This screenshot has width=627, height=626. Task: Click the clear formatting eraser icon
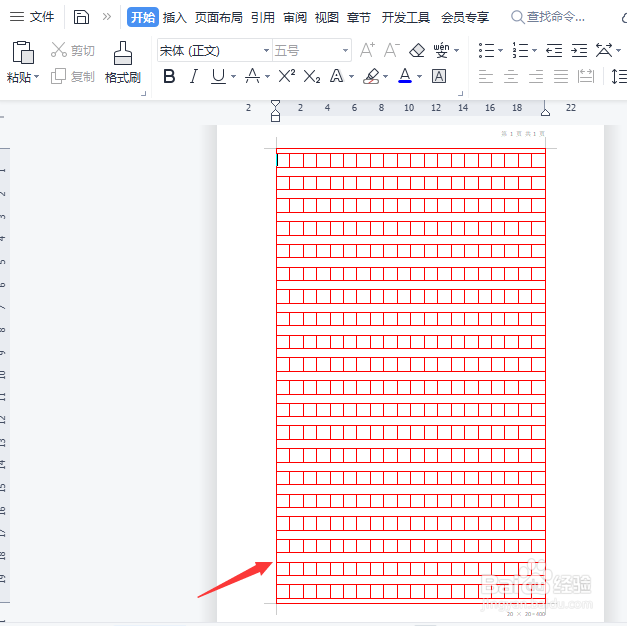417,50
